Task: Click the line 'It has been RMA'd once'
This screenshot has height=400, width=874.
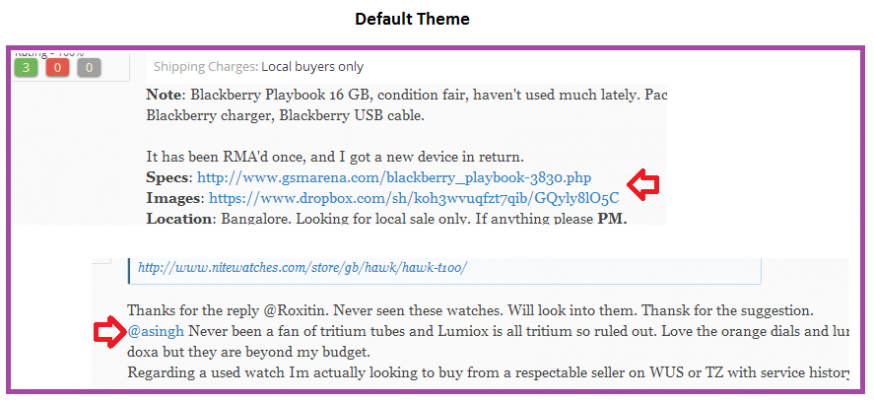Action: [x=334, y=156]
